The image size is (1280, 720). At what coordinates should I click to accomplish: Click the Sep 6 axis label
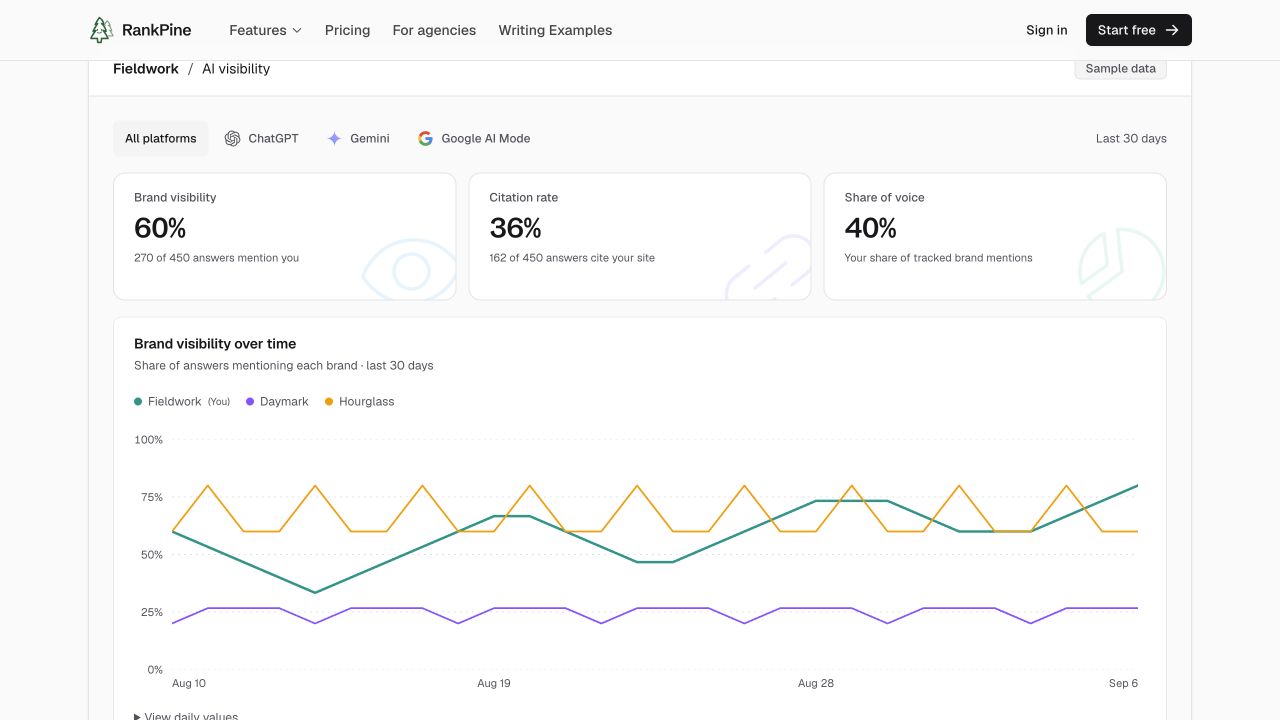point(1123,684)
